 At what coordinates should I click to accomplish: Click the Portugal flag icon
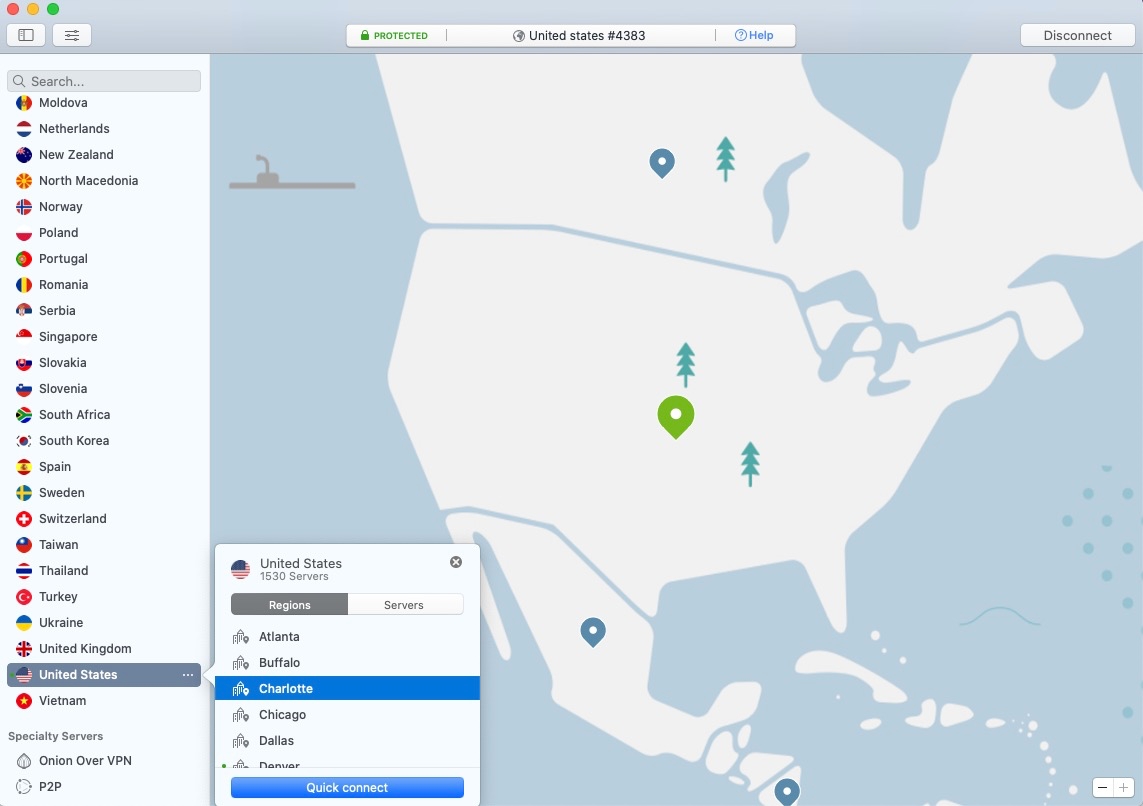pos(24,259)
